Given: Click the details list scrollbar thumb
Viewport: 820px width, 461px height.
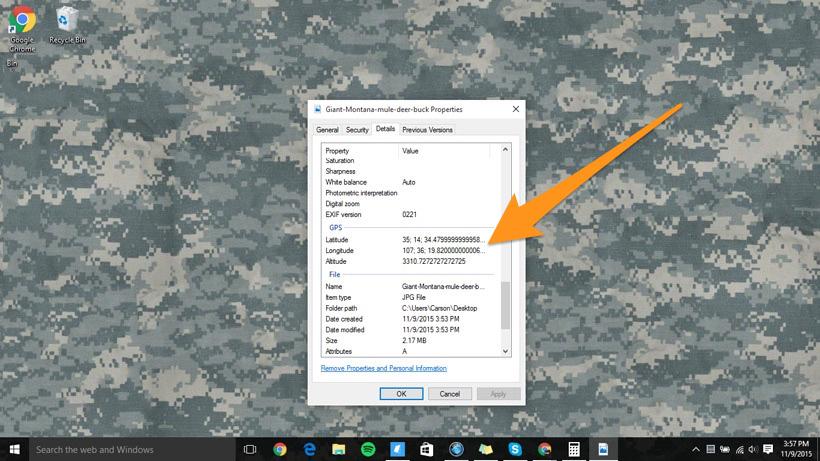Looking at the screenshot, I should [x=505, y=305].
